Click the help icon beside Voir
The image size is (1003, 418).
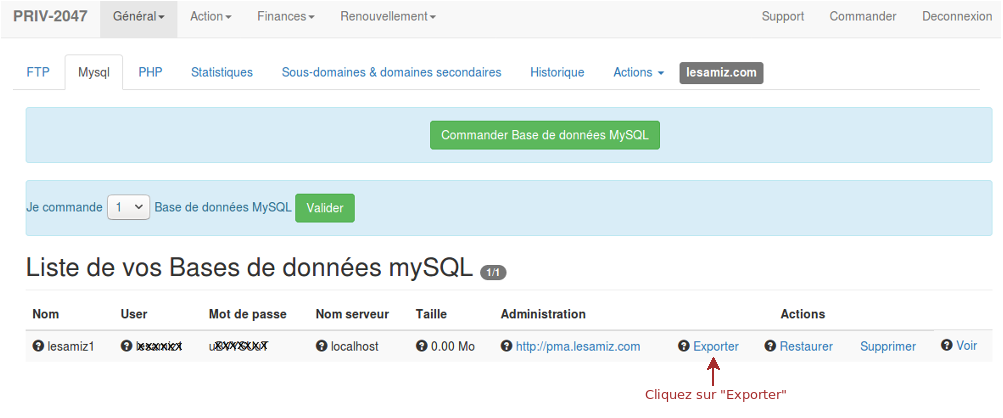point(947,345)
